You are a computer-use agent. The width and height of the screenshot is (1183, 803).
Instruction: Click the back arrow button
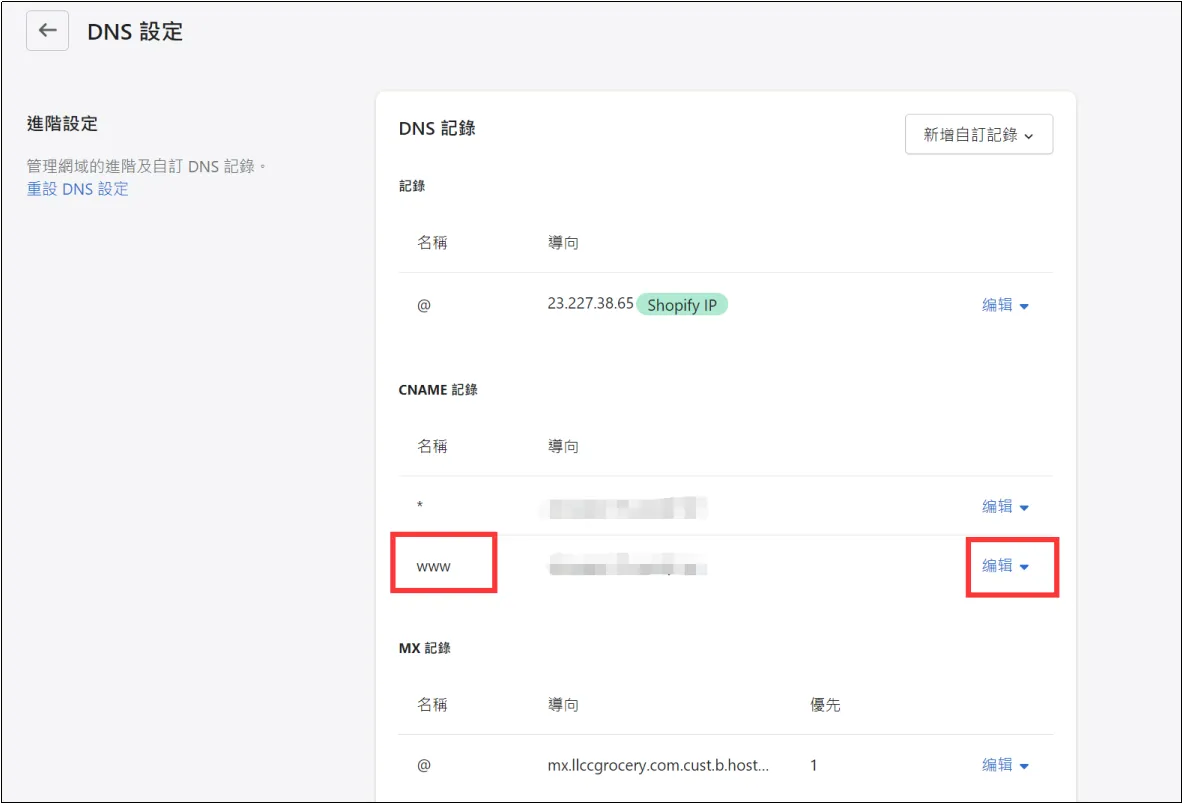point(47,31)
